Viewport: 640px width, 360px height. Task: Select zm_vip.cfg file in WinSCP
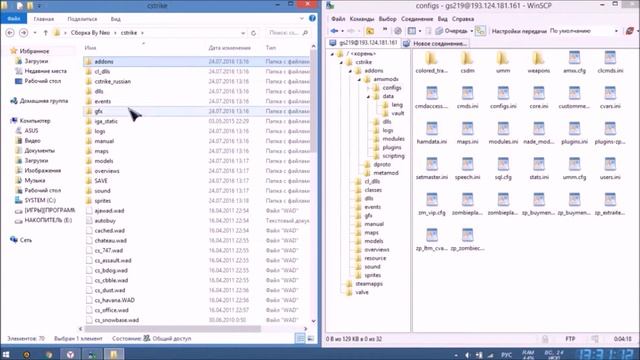(x=431, y=204)
